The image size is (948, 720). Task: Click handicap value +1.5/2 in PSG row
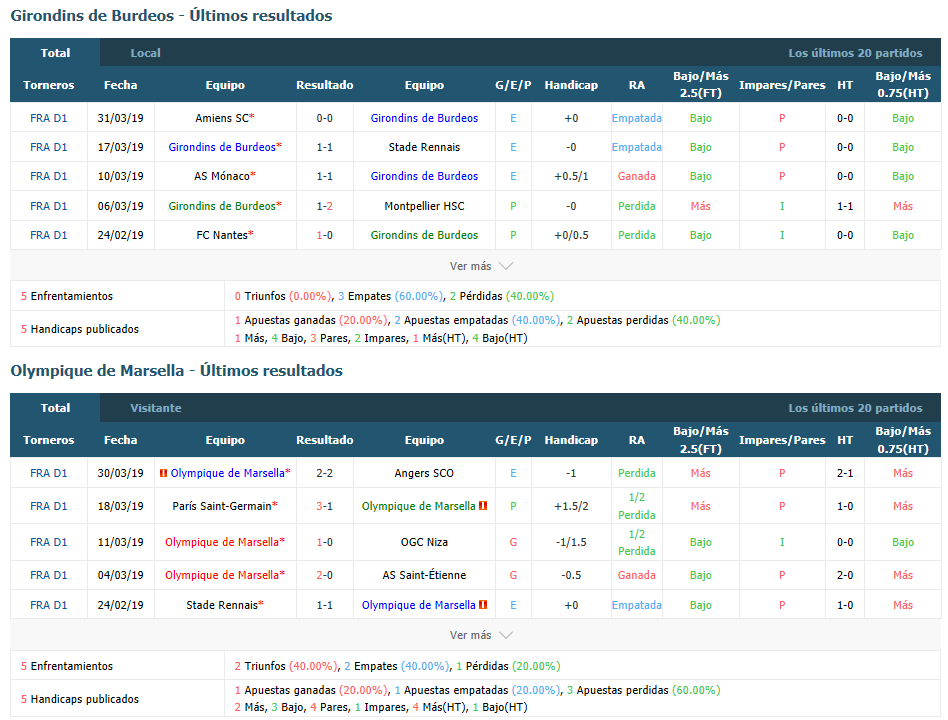571,506
